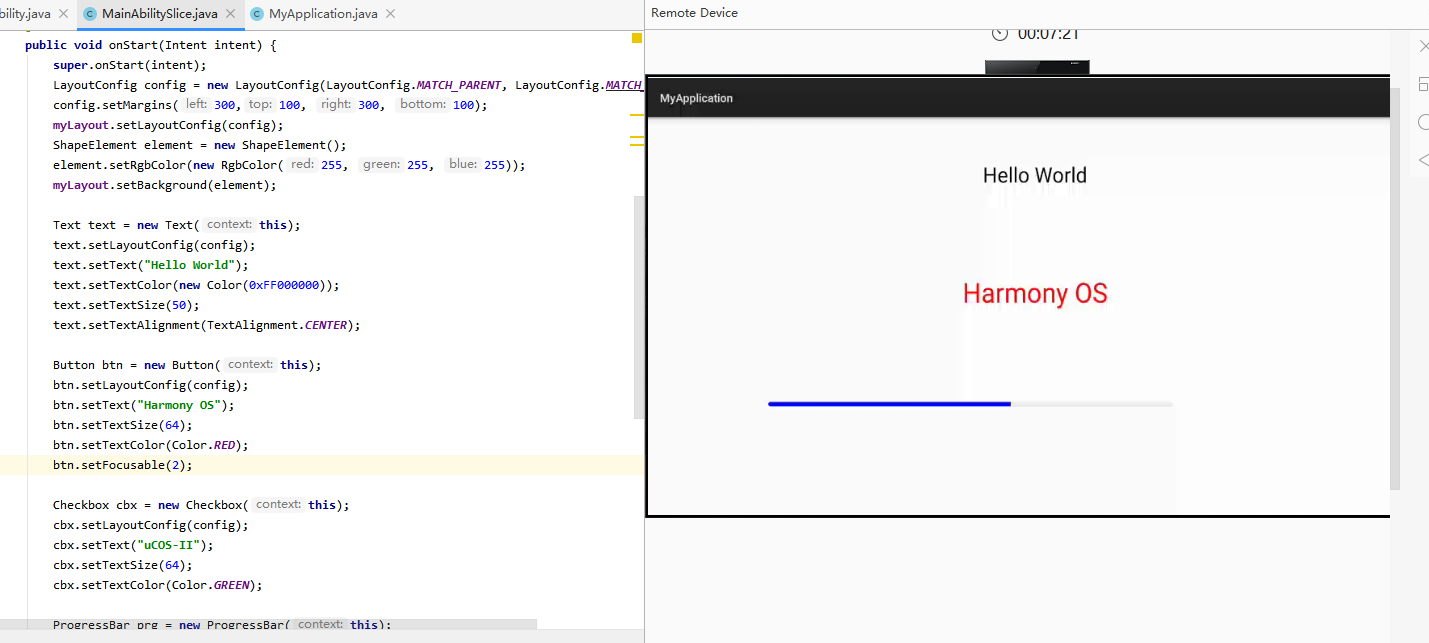
Task: Click the line cbx.setTextSize(64);
Action: point(123,565)
